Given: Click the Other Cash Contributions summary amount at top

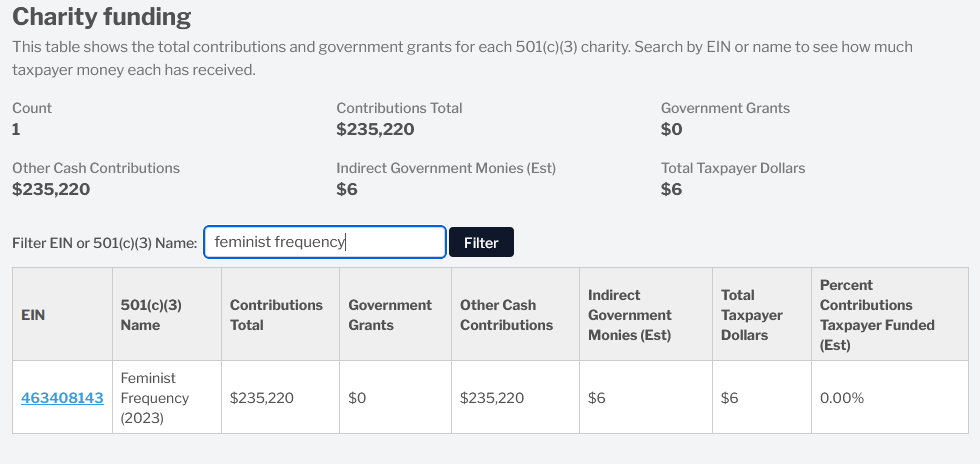Looking at the screenshot, I should click(51, 189).
